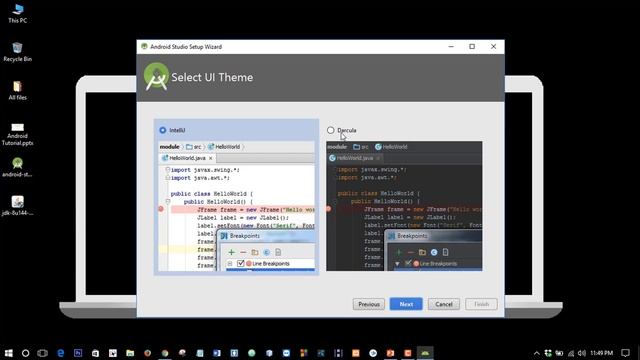Open the volume control in system tray
The width and height of the screenshot is (640, 360).
(x=582, y=353)
